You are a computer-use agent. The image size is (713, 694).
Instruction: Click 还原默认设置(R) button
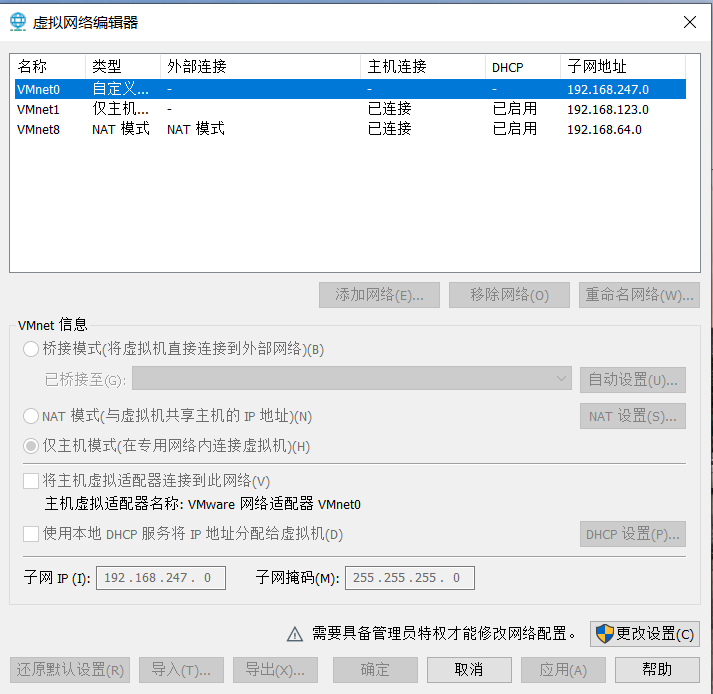(70, 670)
